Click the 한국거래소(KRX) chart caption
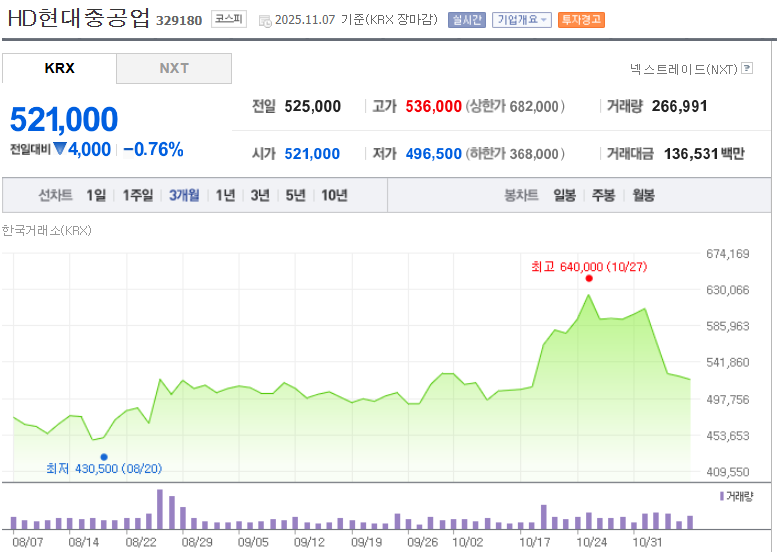The image size is (777, 552). coord(47,230)
